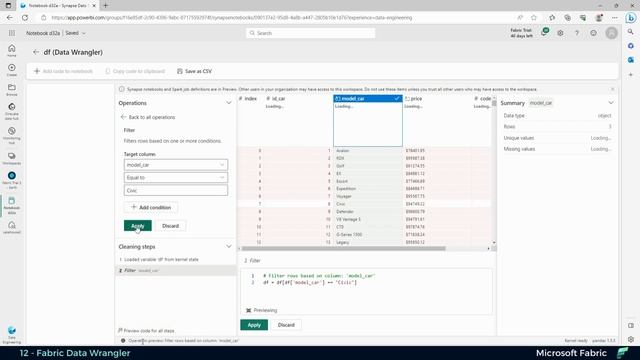Collapse the Cleaning steps section
Screen dimensions: 640x360
[229, 247]
